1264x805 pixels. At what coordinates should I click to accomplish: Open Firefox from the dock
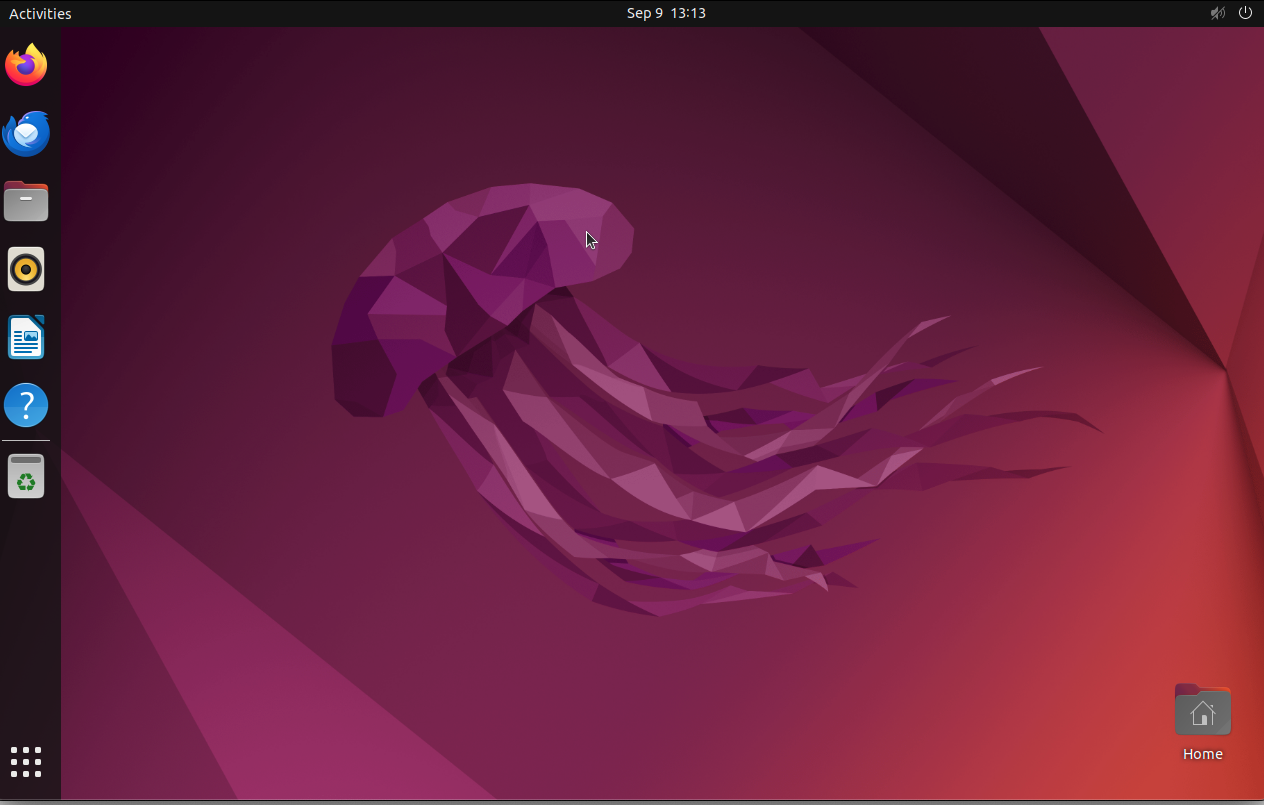coord(26,65)
